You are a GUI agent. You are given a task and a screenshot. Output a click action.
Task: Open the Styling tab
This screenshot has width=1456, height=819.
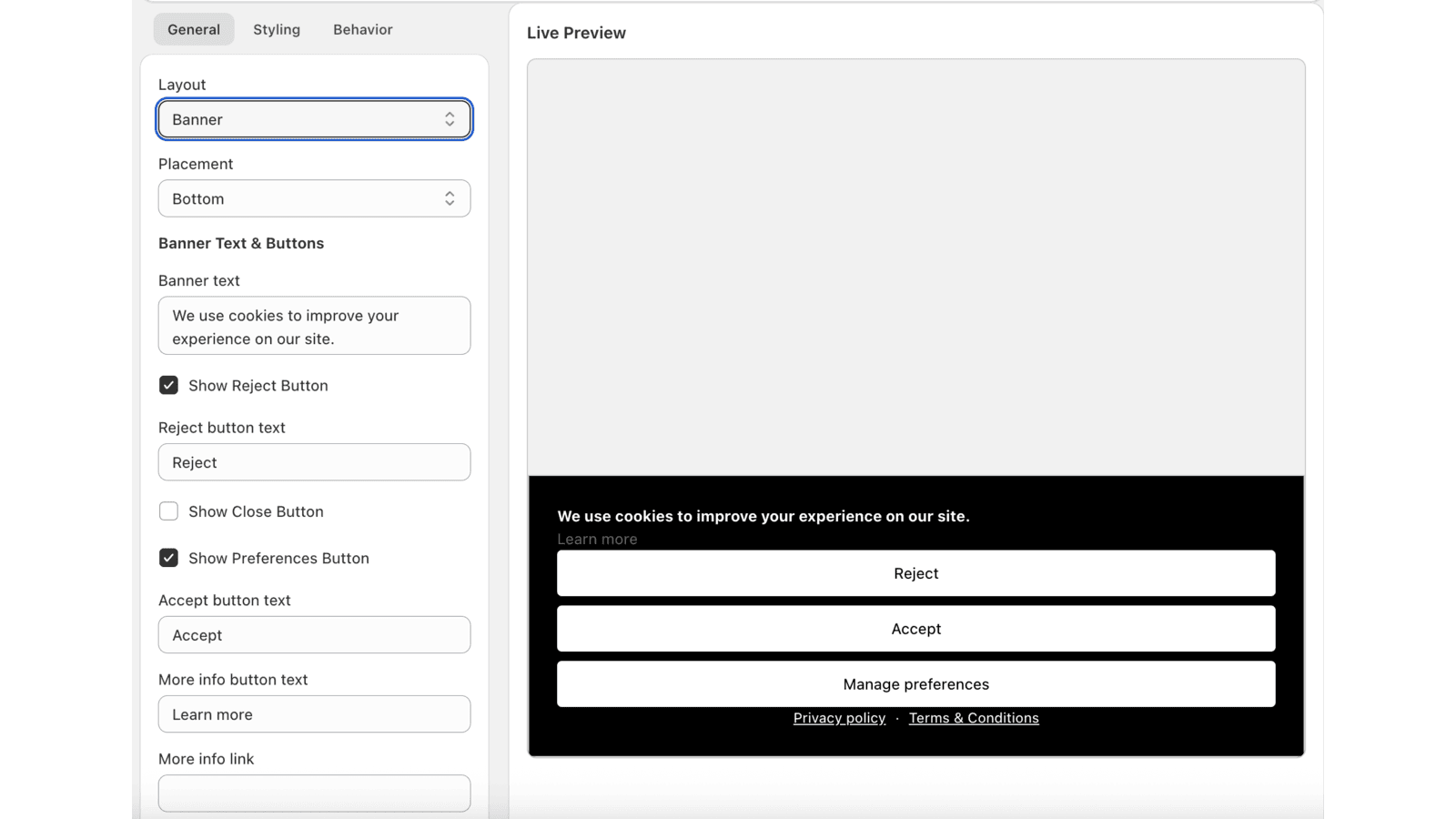coord(277,29)
